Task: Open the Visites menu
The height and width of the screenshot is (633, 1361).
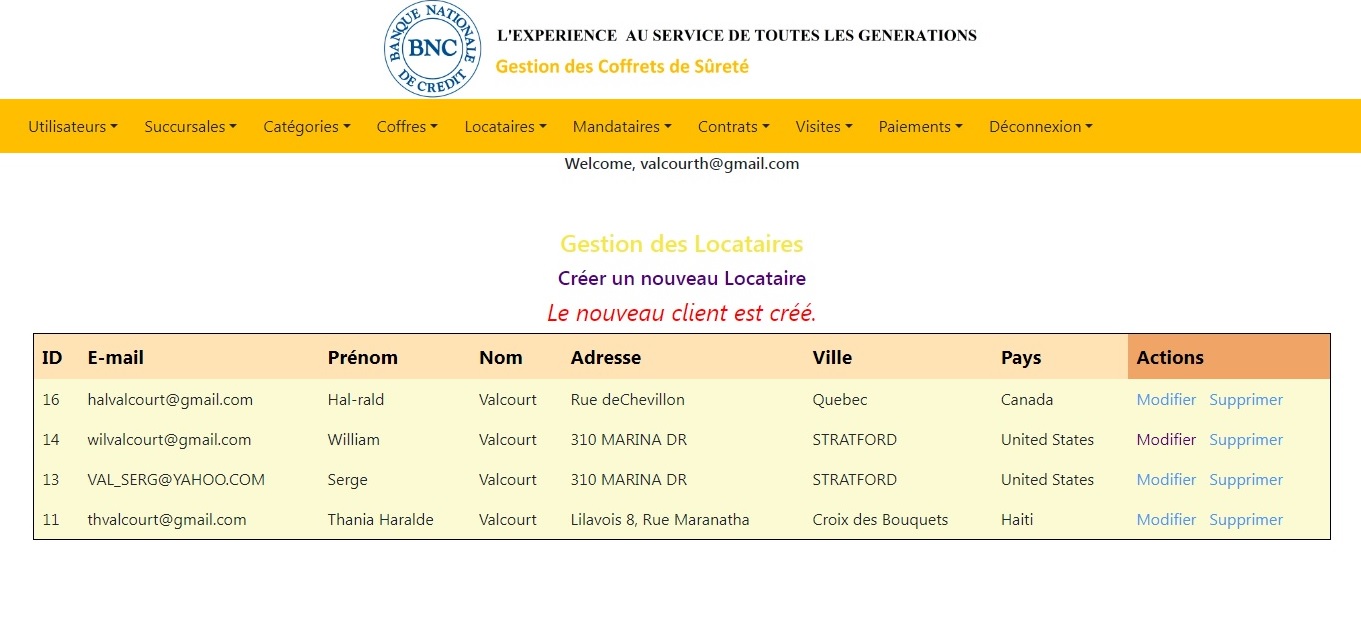Action: pyautogui.click(x=823, y=127)
